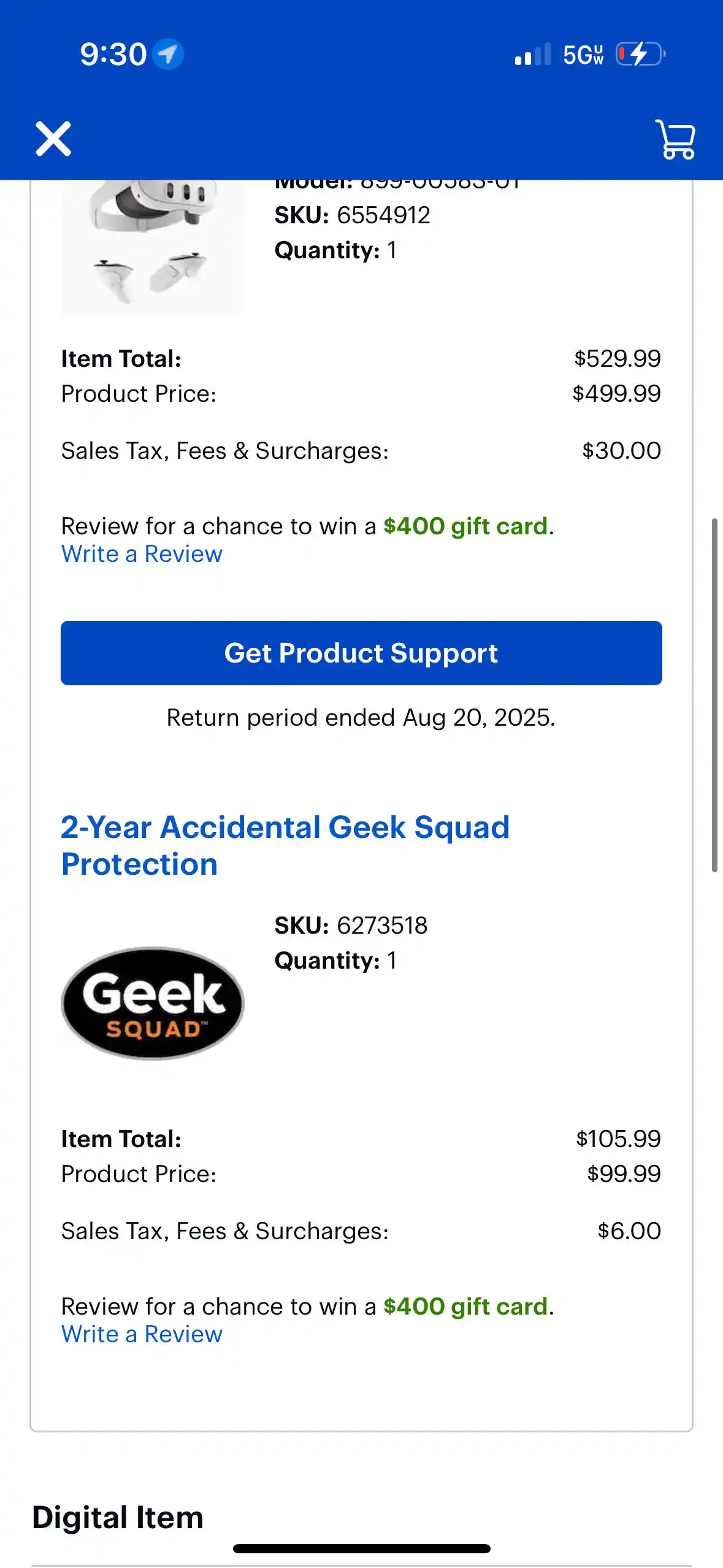Tap the $400 gift card text under the headset
Screen dimensions: 723x1568
pyautogui.click(x=465, y=526)
